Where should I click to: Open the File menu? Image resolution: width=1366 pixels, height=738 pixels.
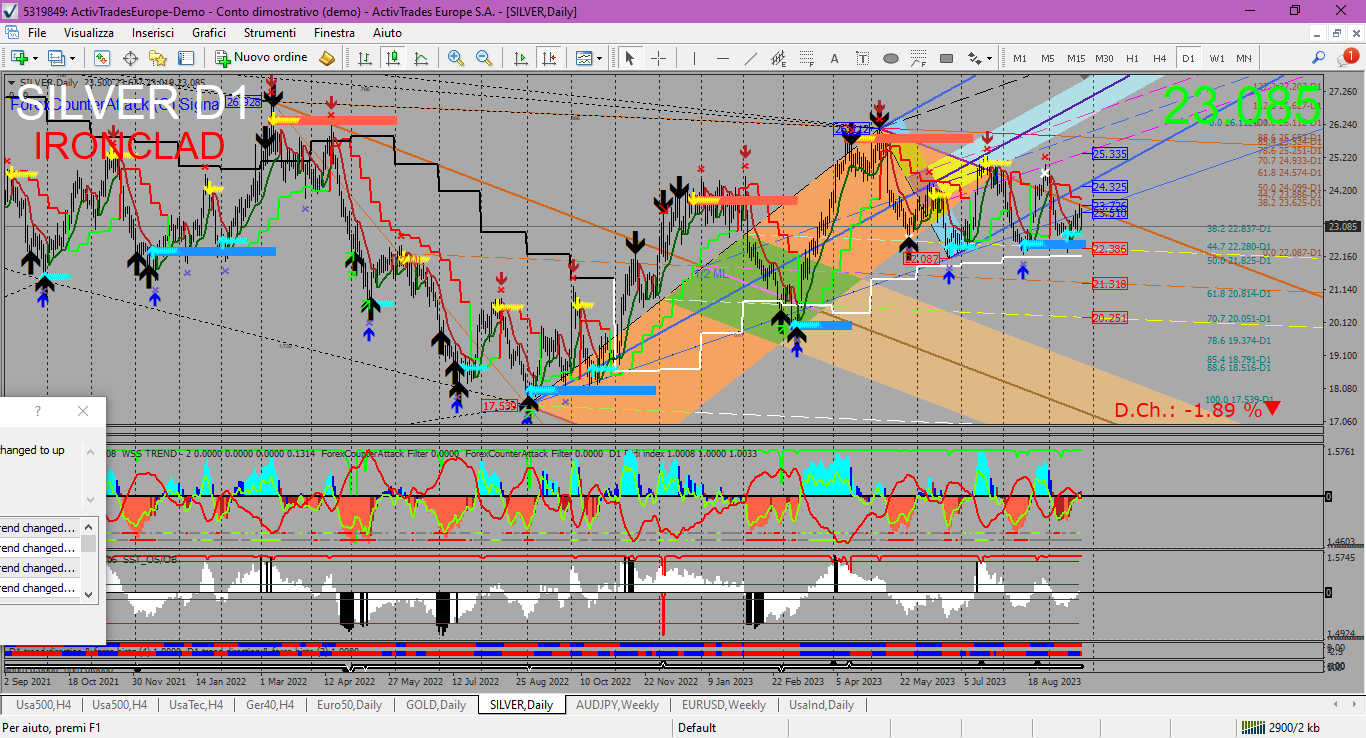pyautogui.click(x=37, y=33)
